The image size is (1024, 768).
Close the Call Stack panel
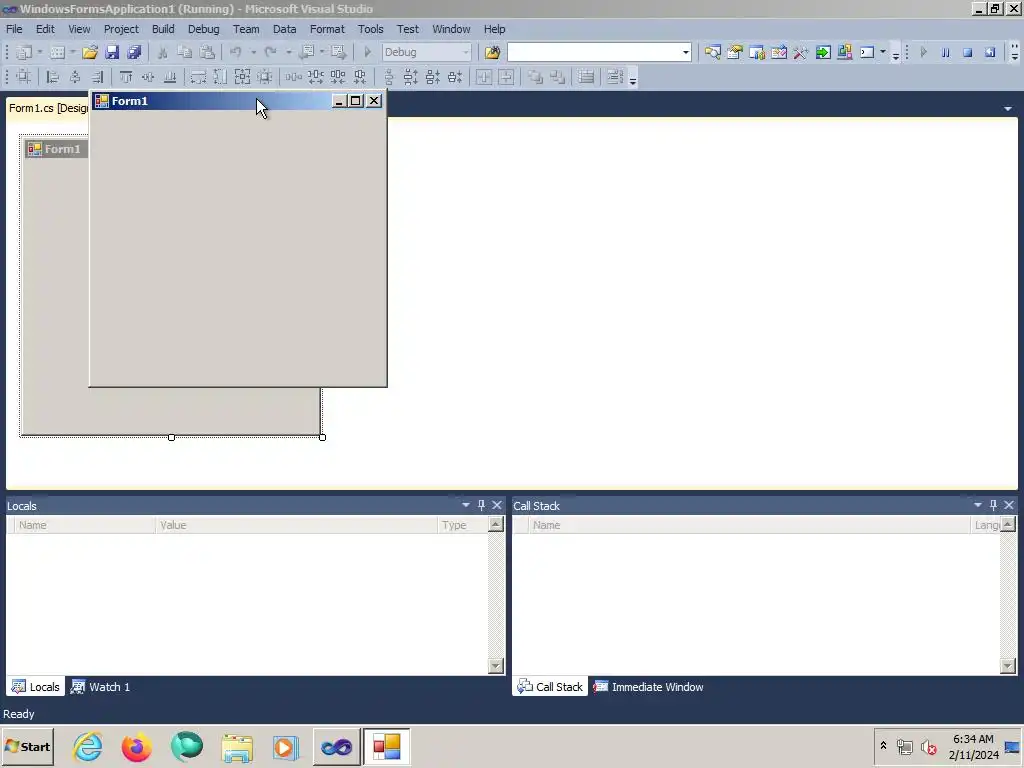click(1009, 505)
